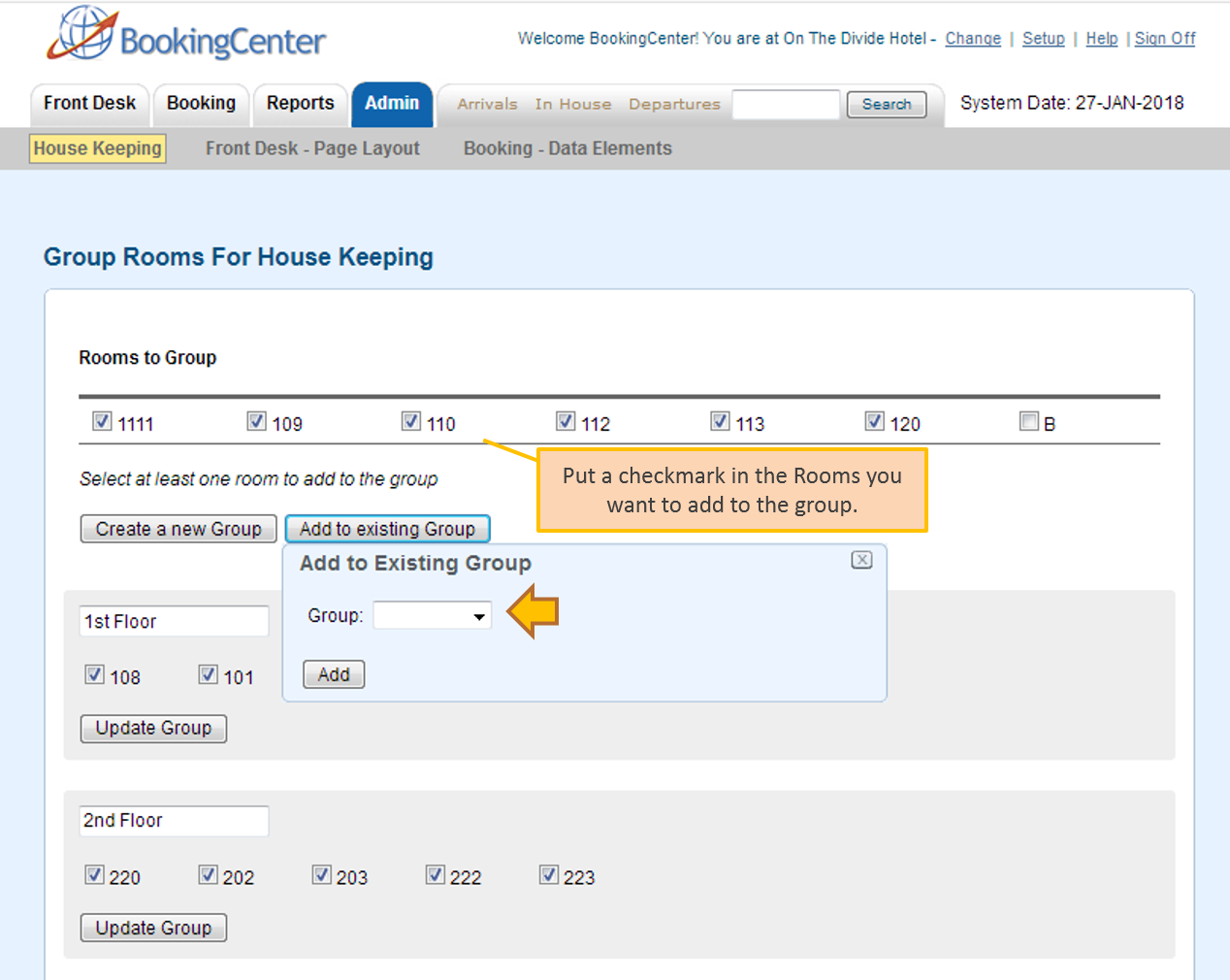Uncheck room 220 in 2nd Floor group
This screenshot has width=1230, height=980.
pyautogui.click(x=94, y=875)
